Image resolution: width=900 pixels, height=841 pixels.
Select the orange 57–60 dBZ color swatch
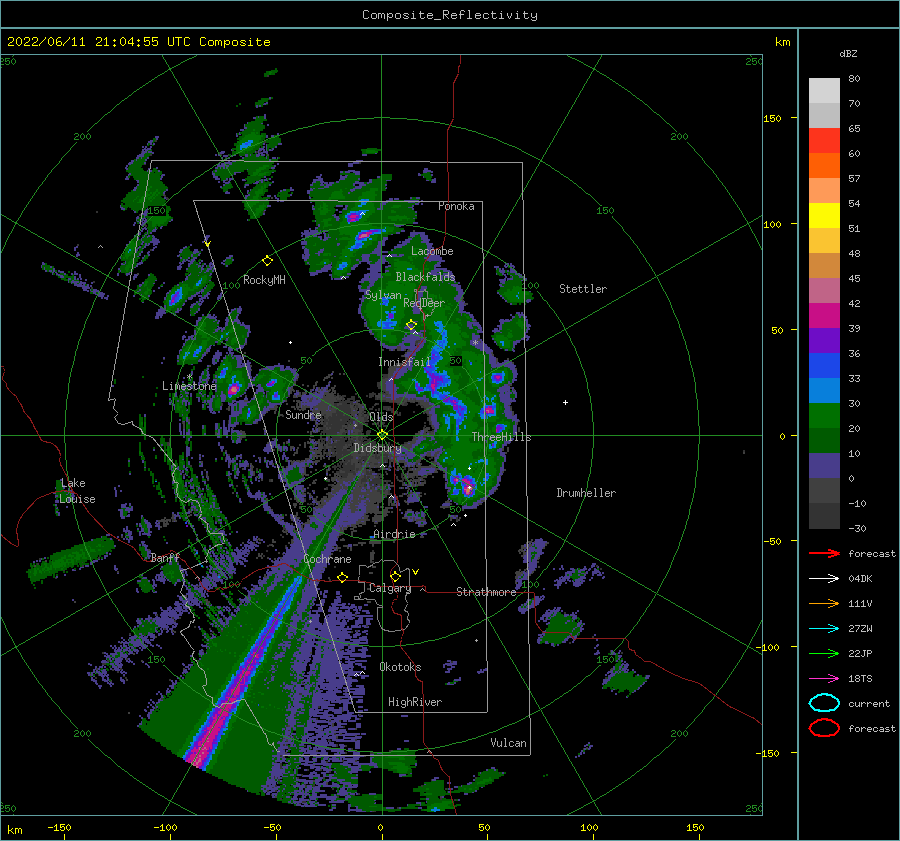tap(824, 165)
